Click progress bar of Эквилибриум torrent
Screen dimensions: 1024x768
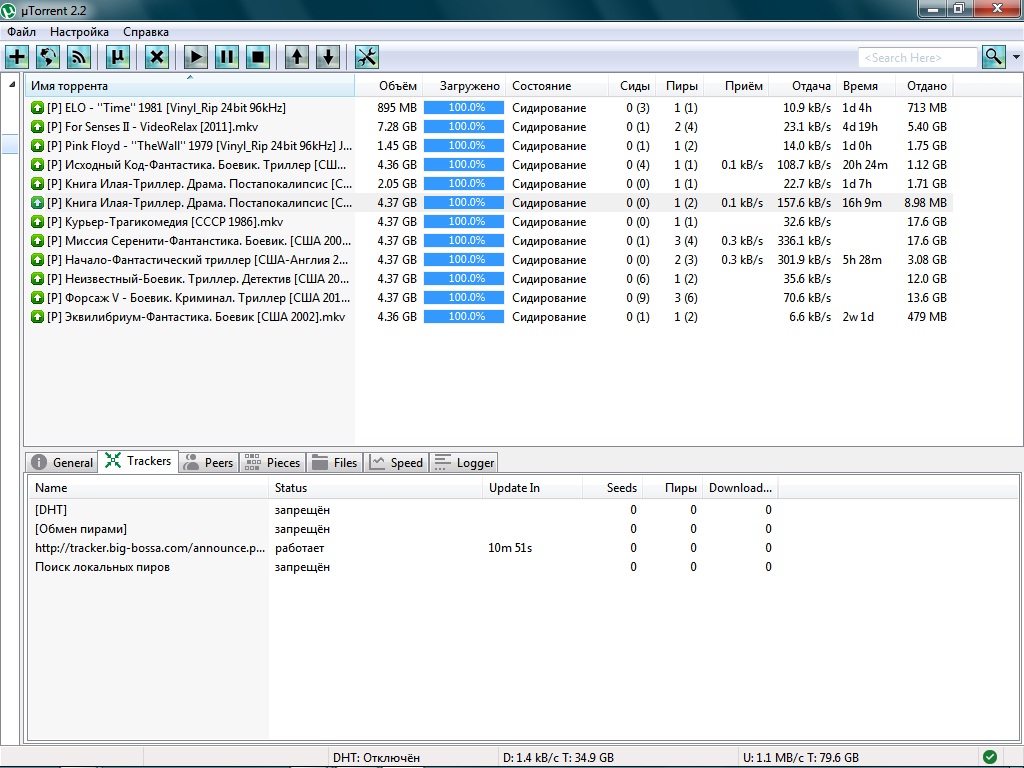[464, 316]
